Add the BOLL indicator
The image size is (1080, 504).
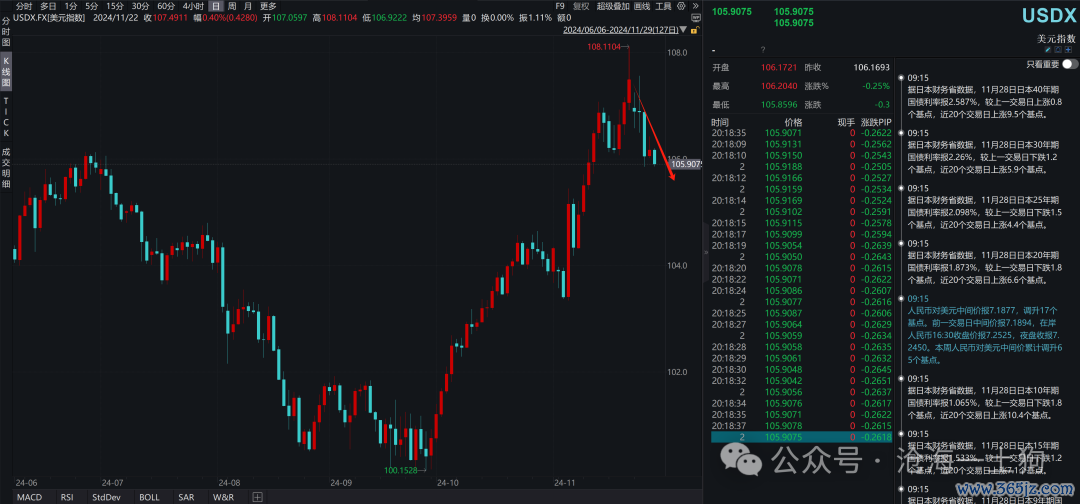[x=149, y=496]
